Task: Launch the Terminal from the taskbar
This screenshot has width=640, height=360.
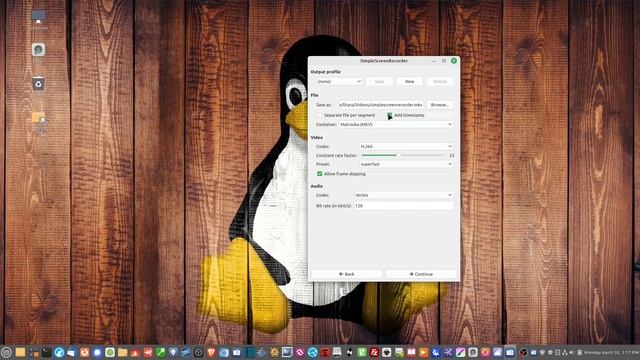Action: pos(46,352)
